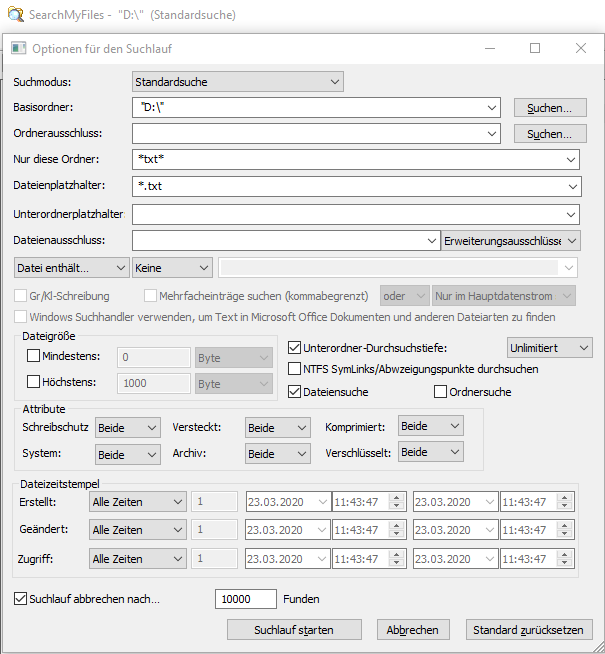Toggle Suchlauf abbrechen nach checkbox

[x=20, y=599]
